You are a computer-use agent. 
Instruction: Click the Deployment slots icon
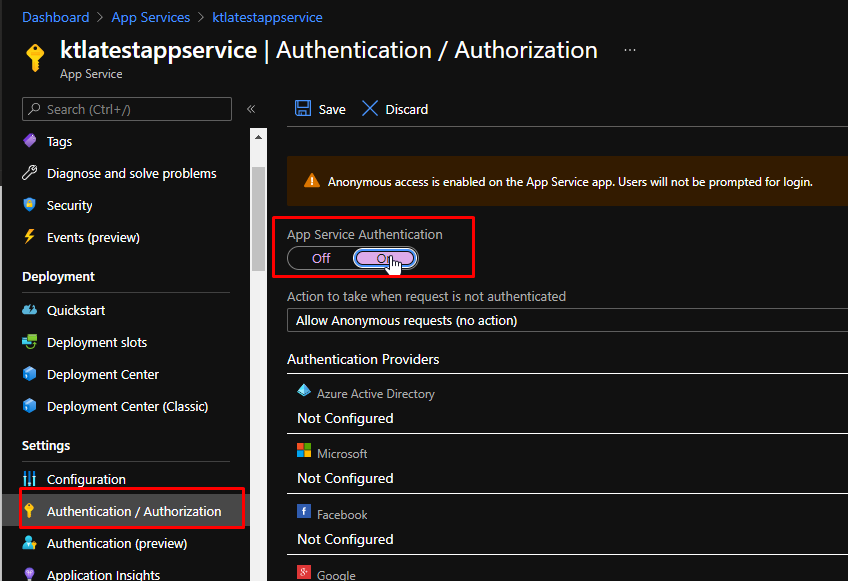click(30, 341)
